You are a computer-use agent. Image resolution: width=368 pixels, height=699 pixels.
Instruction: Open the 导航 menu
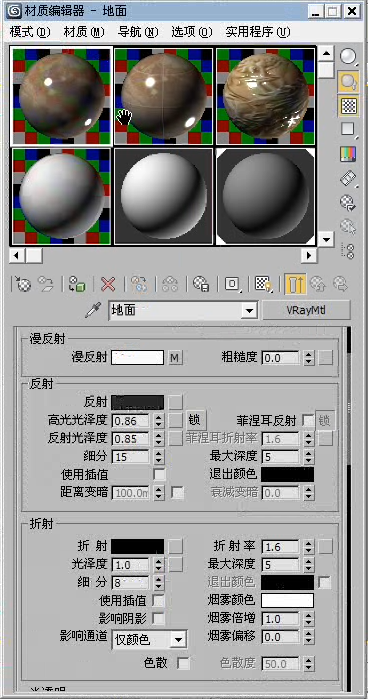click(138, 32)
